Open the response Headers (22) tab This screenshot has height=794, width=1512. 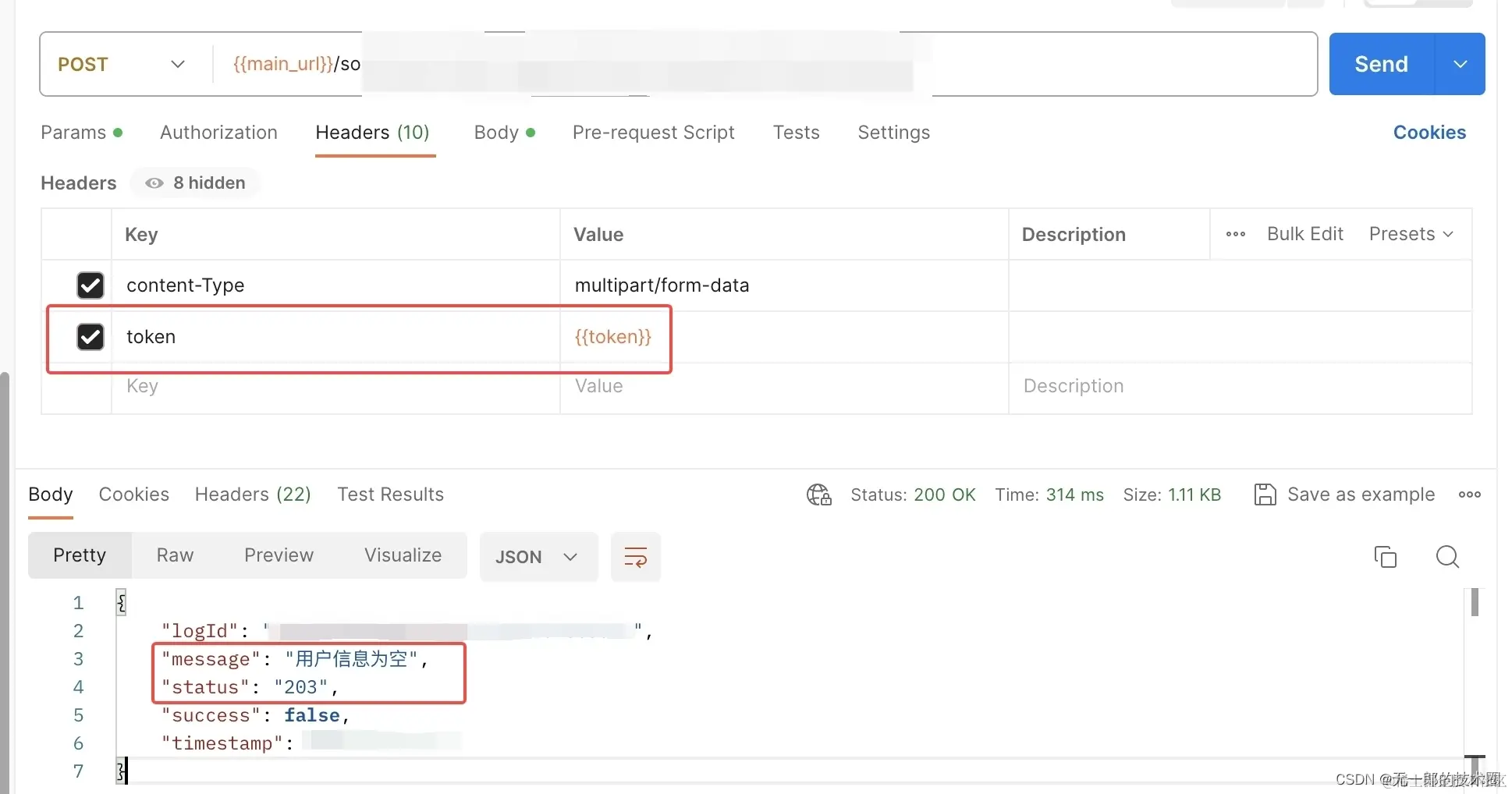(x=253, y=494)
